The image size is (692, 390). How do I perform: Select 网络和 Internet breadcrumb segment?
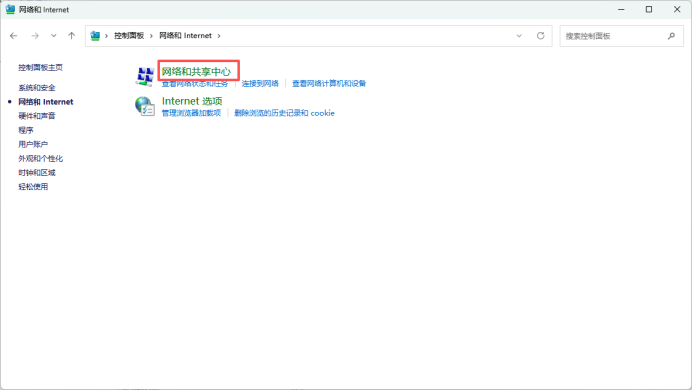(x=185, y=36)
